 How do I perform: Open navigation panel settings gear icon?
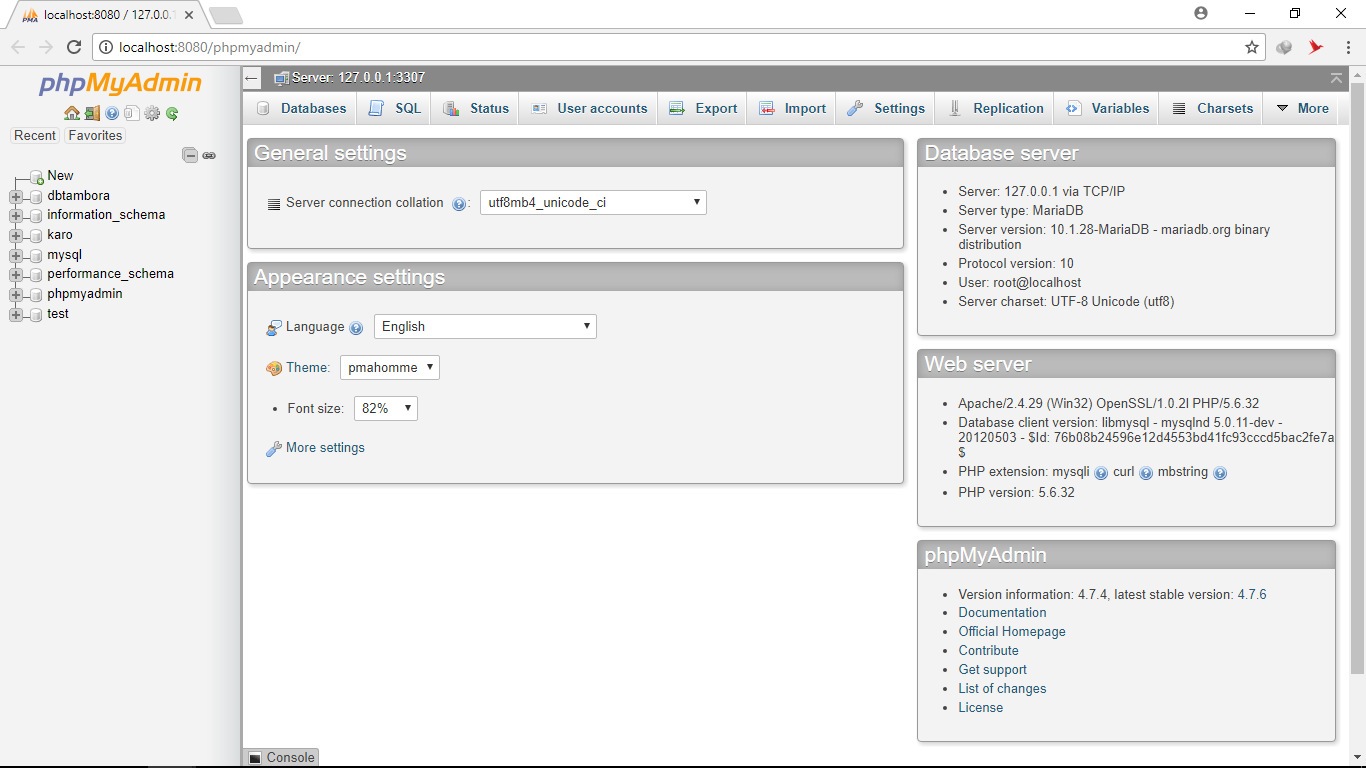tap(152, 113)
